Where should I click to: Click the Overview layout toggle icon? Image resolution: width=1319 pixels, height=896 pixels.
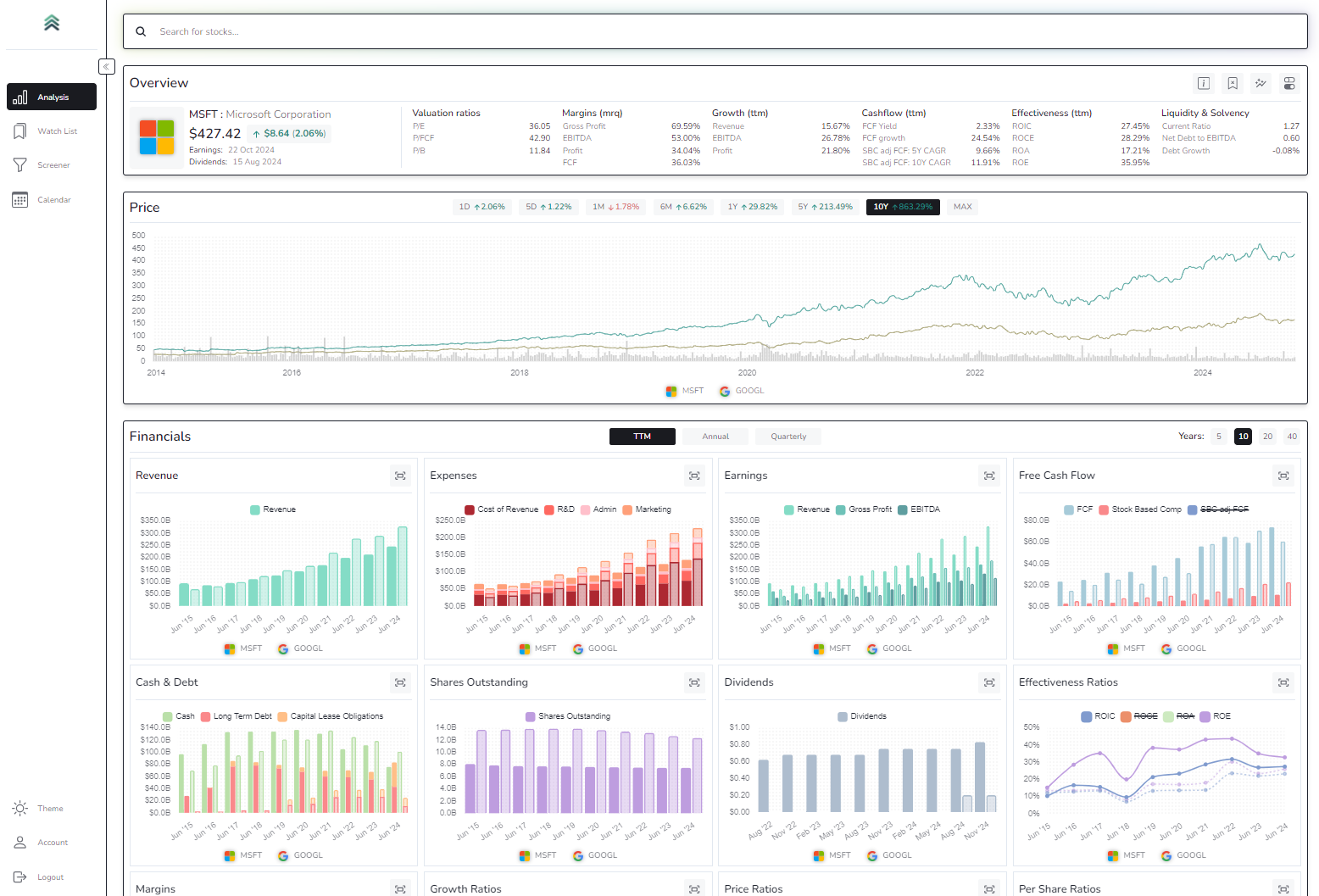click(x=1289, y=83)
